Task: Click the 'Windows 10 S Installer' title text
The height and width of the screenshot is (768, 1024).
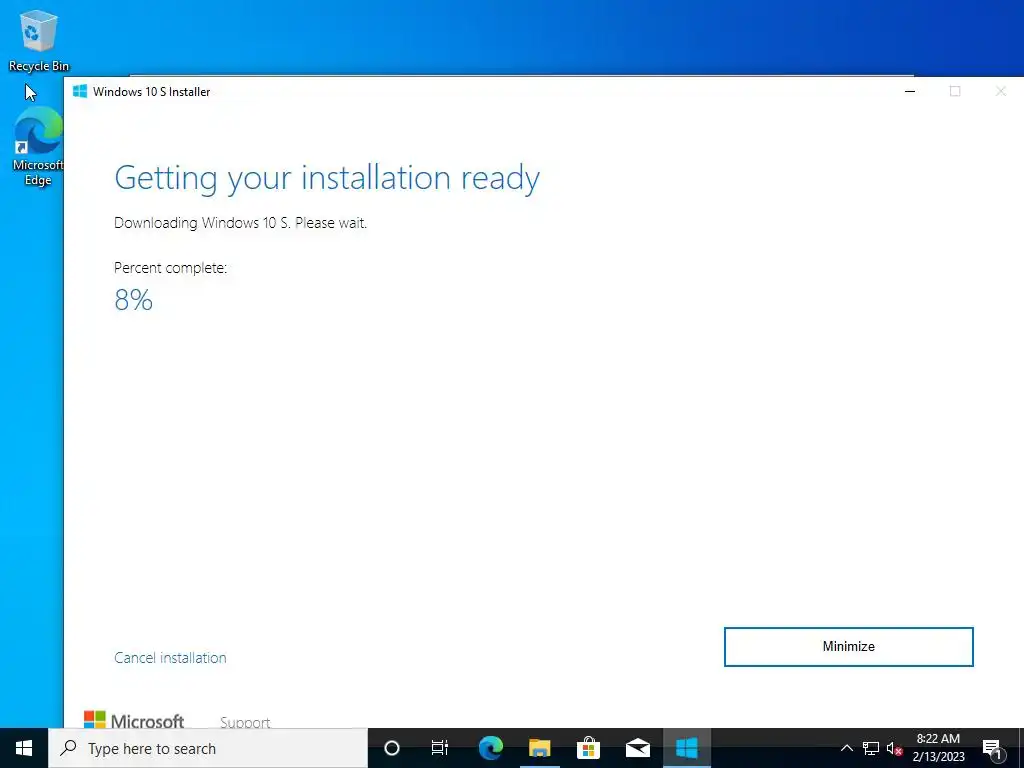Action: click(152, 91)
